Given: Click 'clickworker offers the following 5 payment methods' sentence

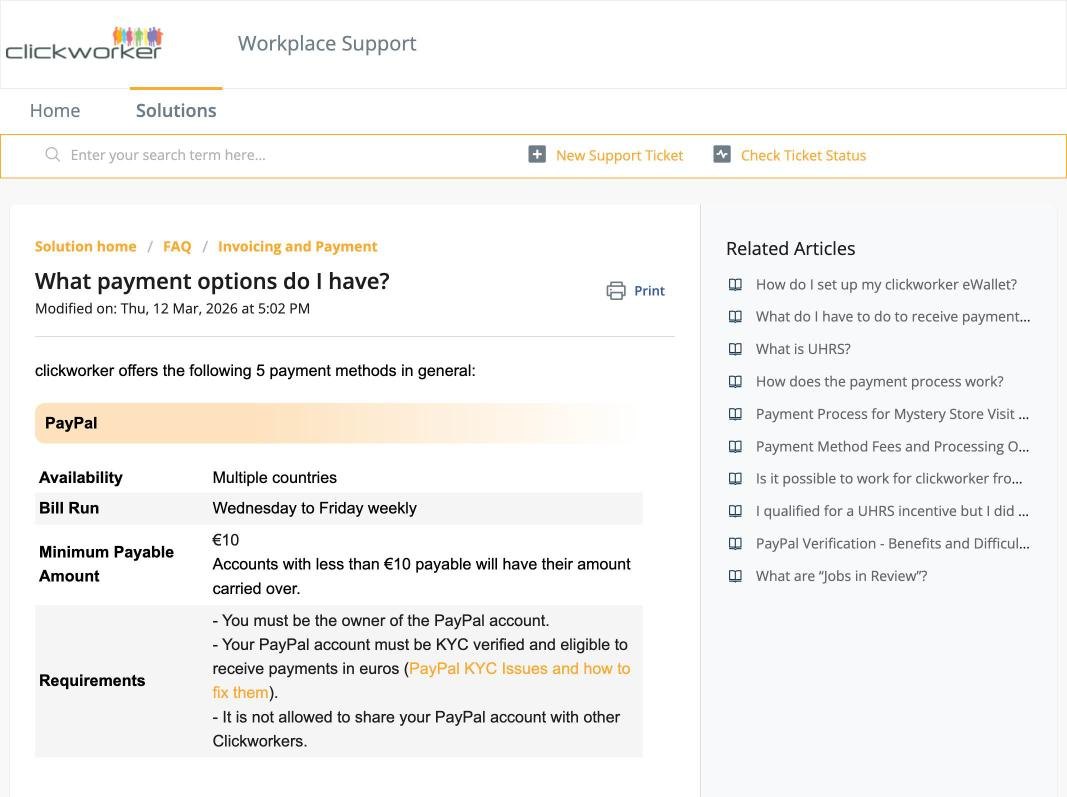Looking at the screenshot, I should coord(255,371).
